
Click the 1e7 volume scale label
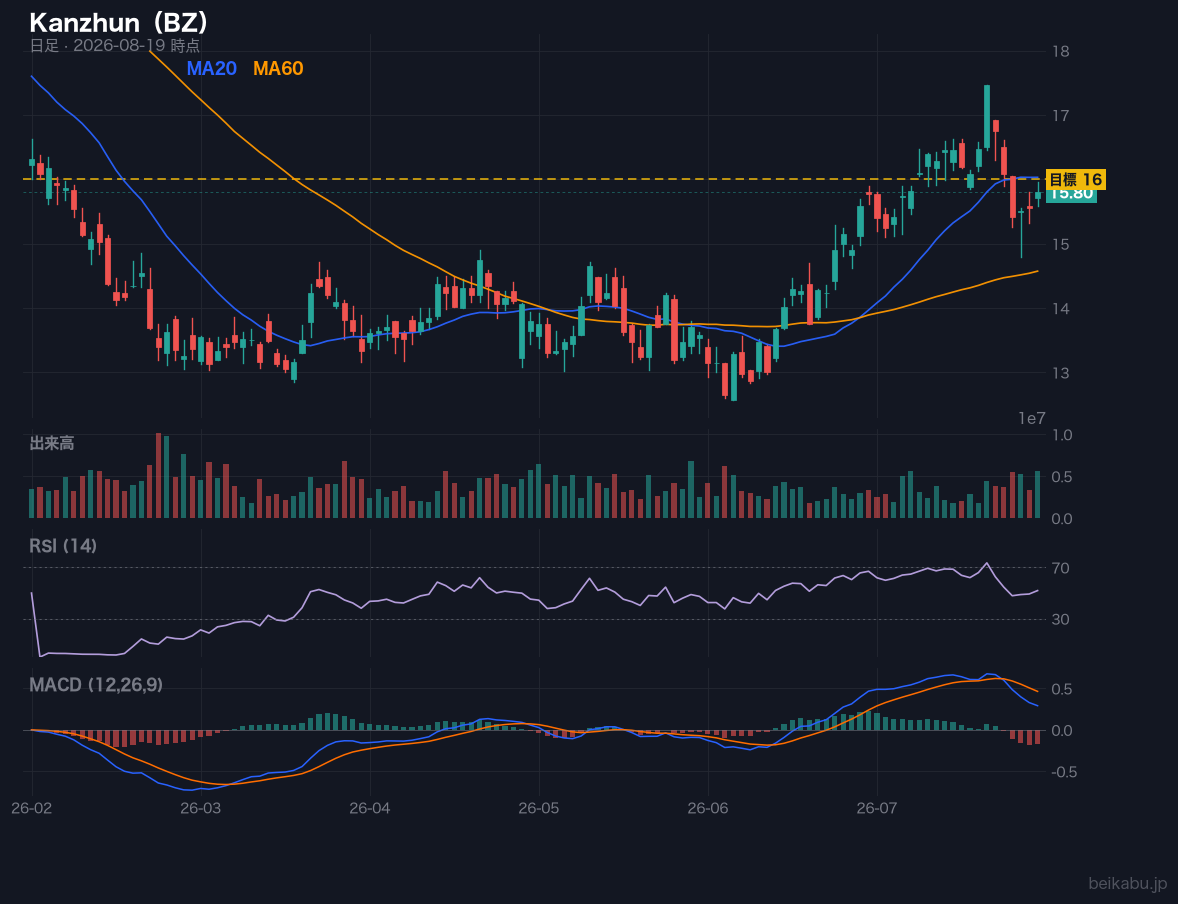click(1032, 419)
